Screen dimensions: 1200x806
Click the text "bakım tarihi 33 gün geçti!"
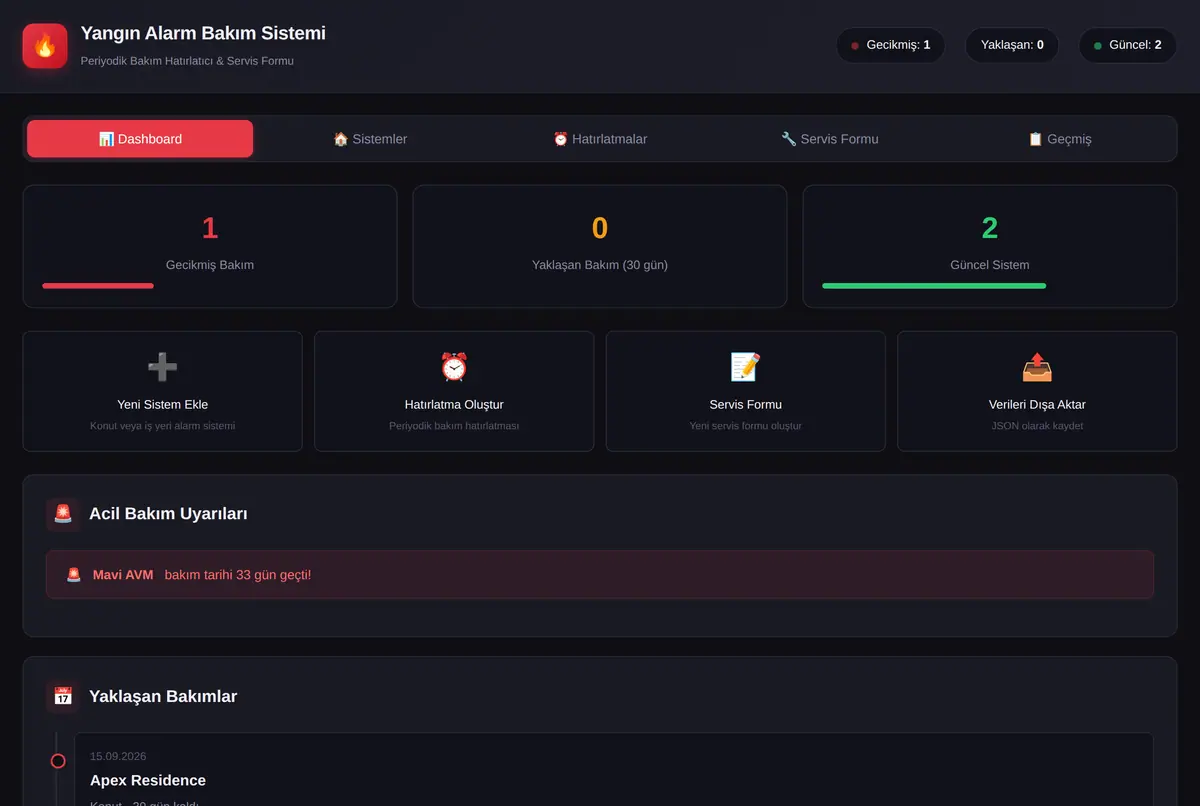(x=238, y=575)
